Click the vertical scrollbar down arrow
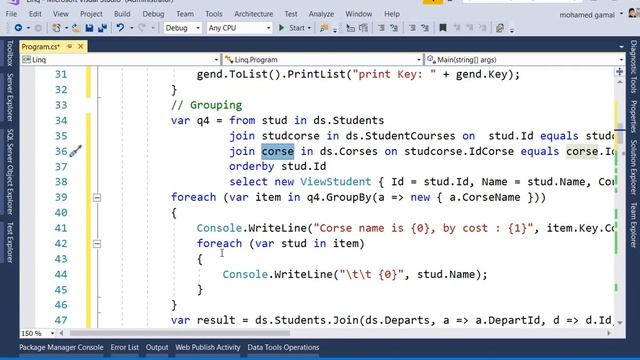Viewport: 640px width, 360px height. point(620,323)
